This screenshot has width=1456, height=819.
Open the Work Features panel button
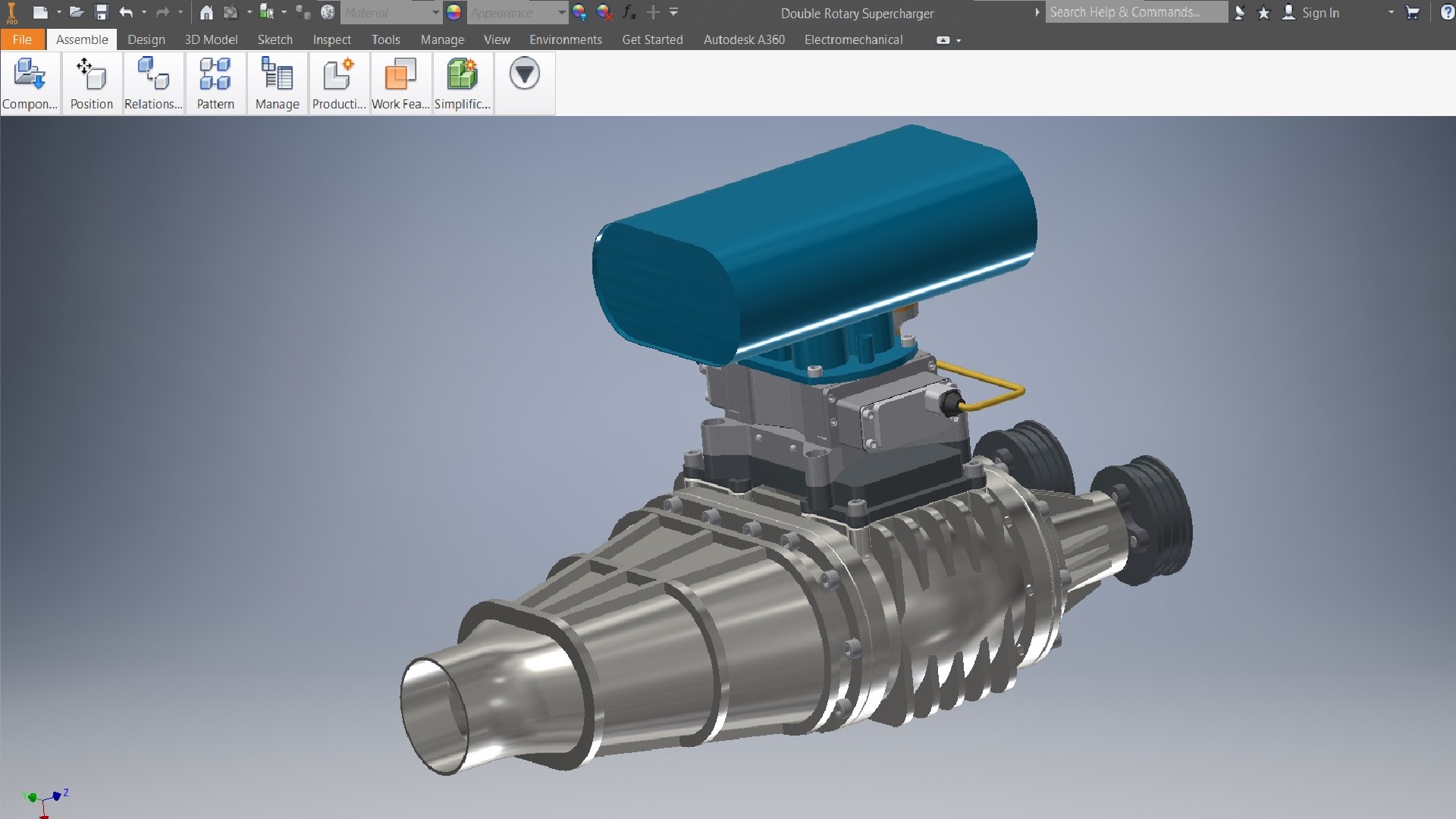(400, 83)
